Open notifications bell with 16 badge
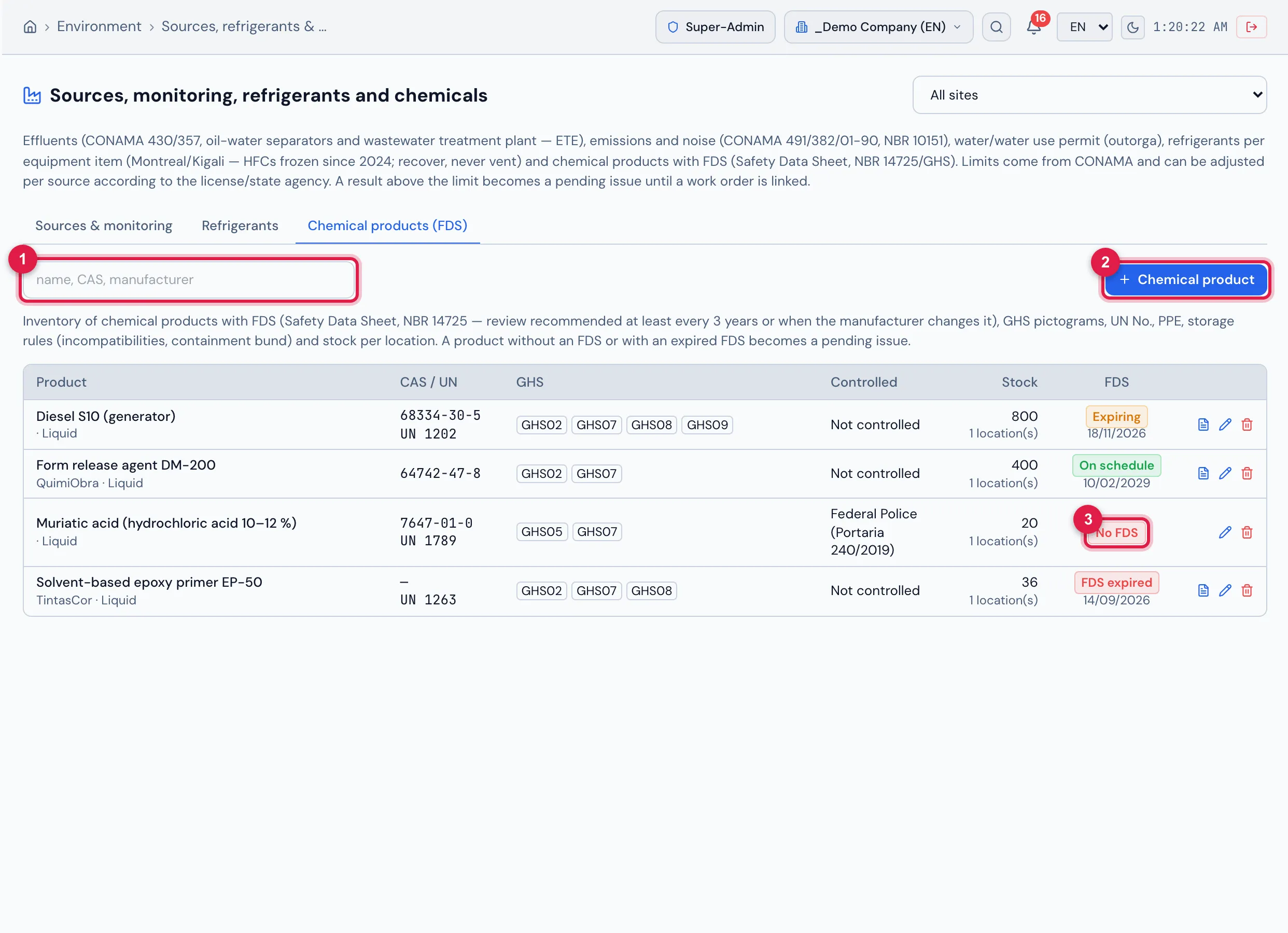Image resolution: width=1288 pixels, height=933 pixels. [1033, 26]
